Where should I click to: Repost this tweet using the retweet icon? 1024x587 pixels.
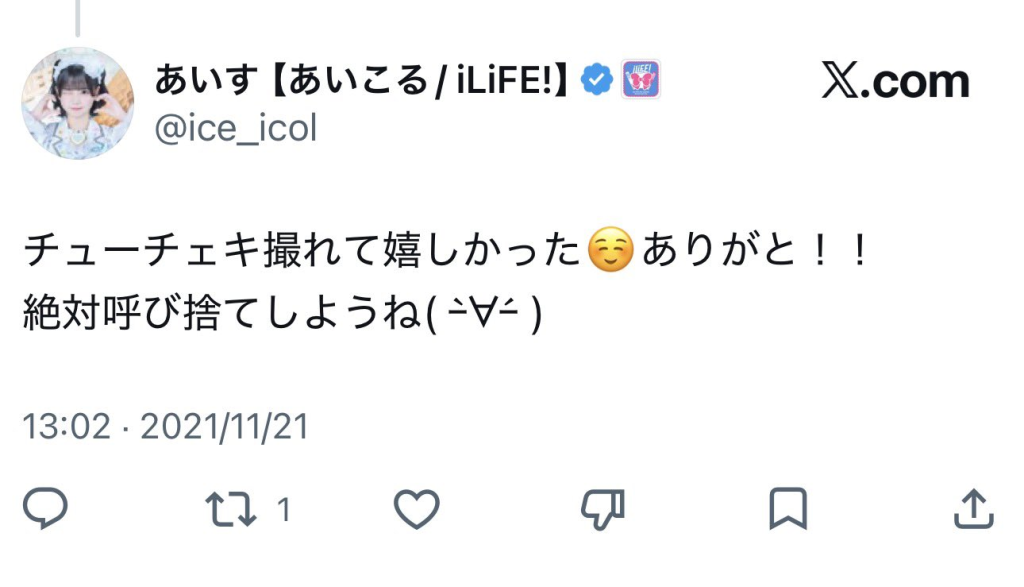[229, 509]
